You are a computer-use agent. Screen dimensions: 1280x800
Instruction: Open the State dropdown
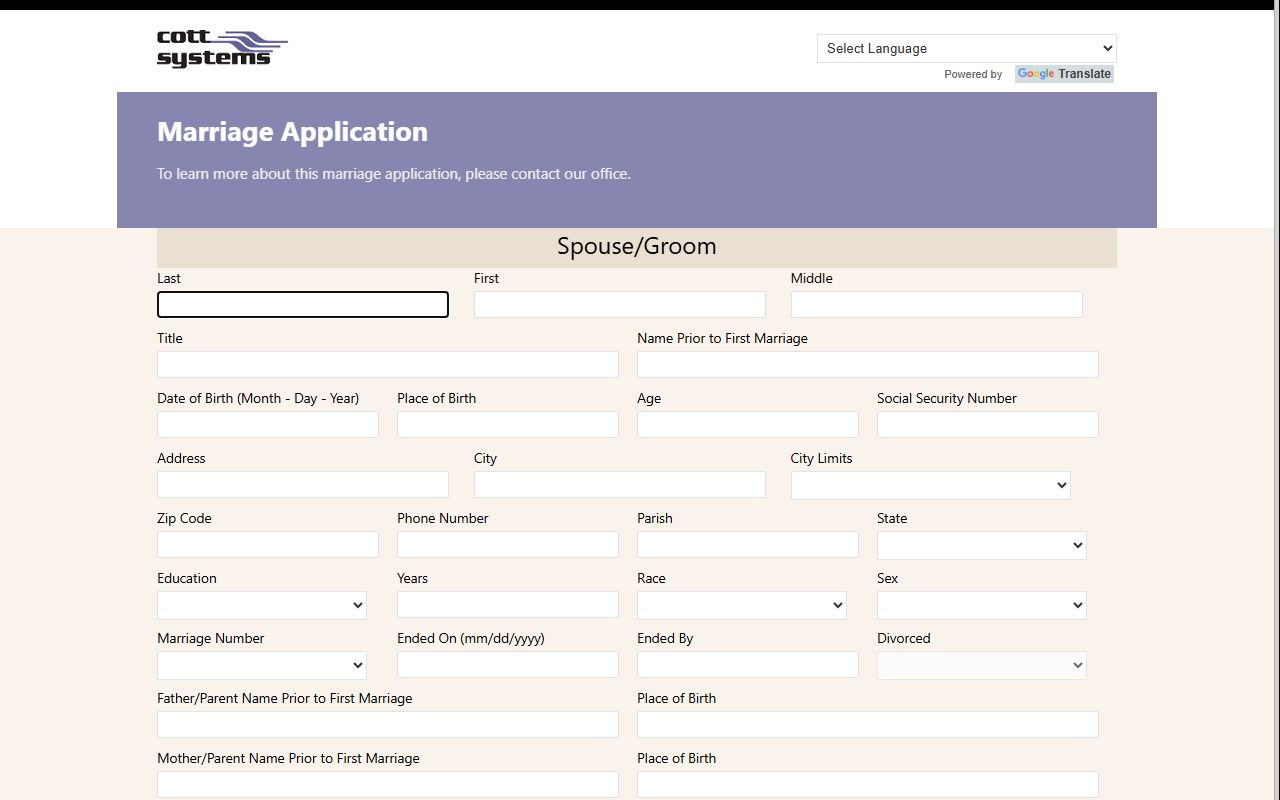click(982, 545)
